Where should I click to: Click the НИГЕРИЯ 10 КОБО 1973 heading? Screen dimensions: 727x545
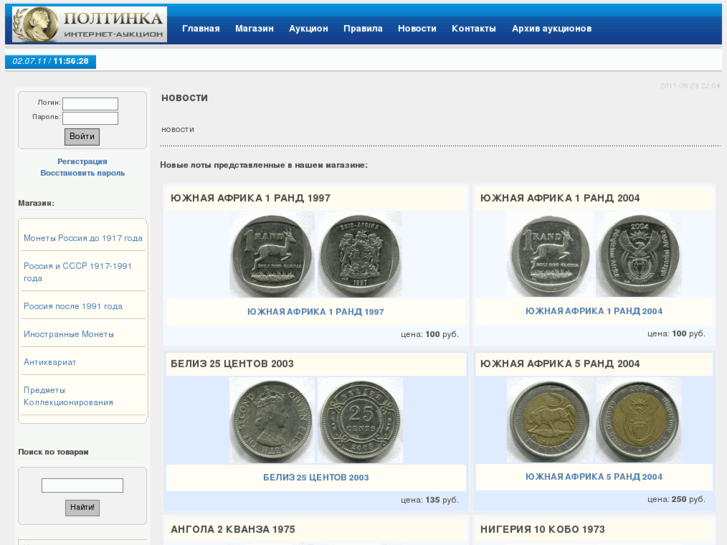click(x=542, y=529)
